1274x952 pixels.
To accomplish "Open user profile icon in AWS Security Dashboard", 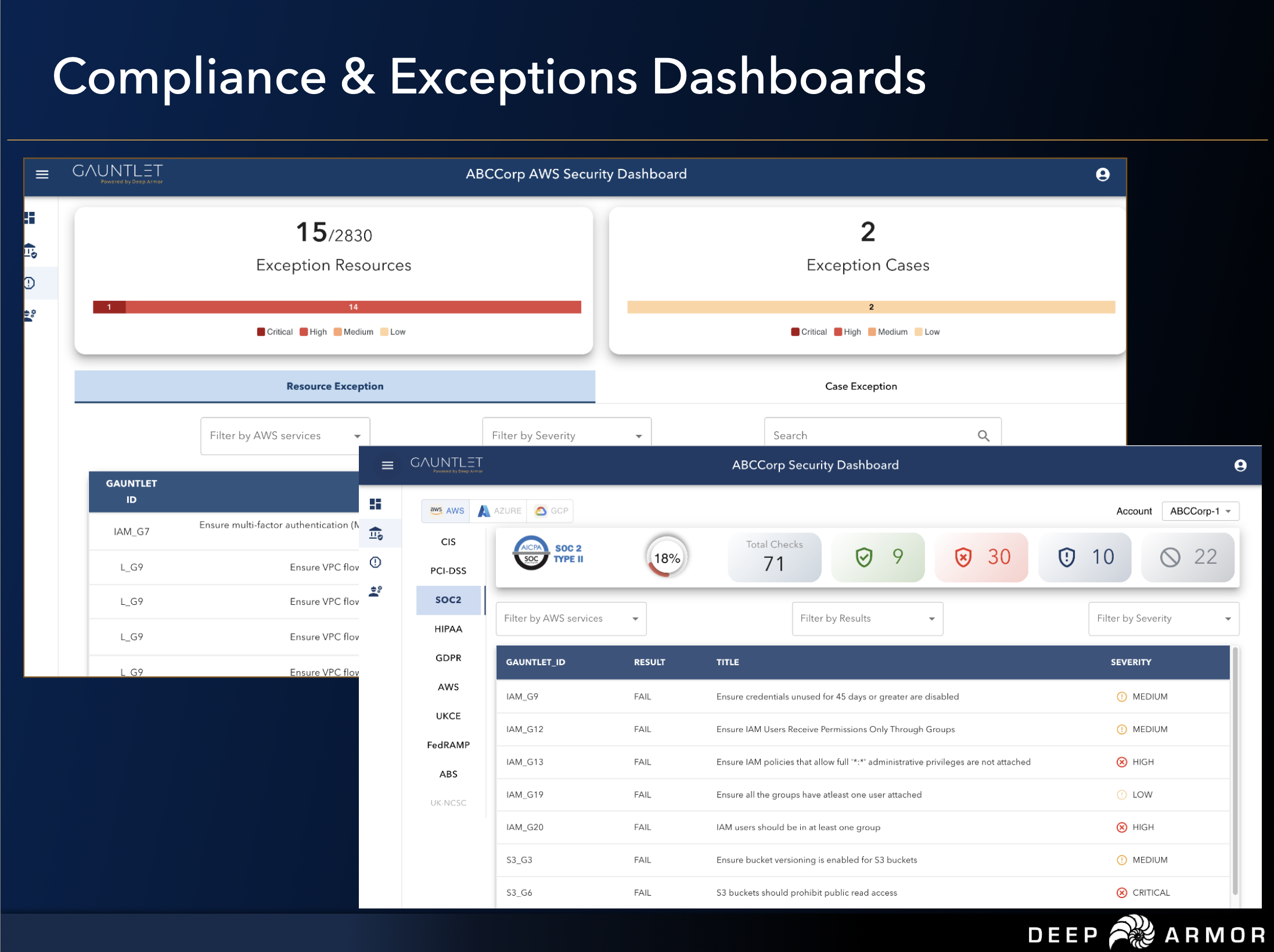I will [1102, 174].
